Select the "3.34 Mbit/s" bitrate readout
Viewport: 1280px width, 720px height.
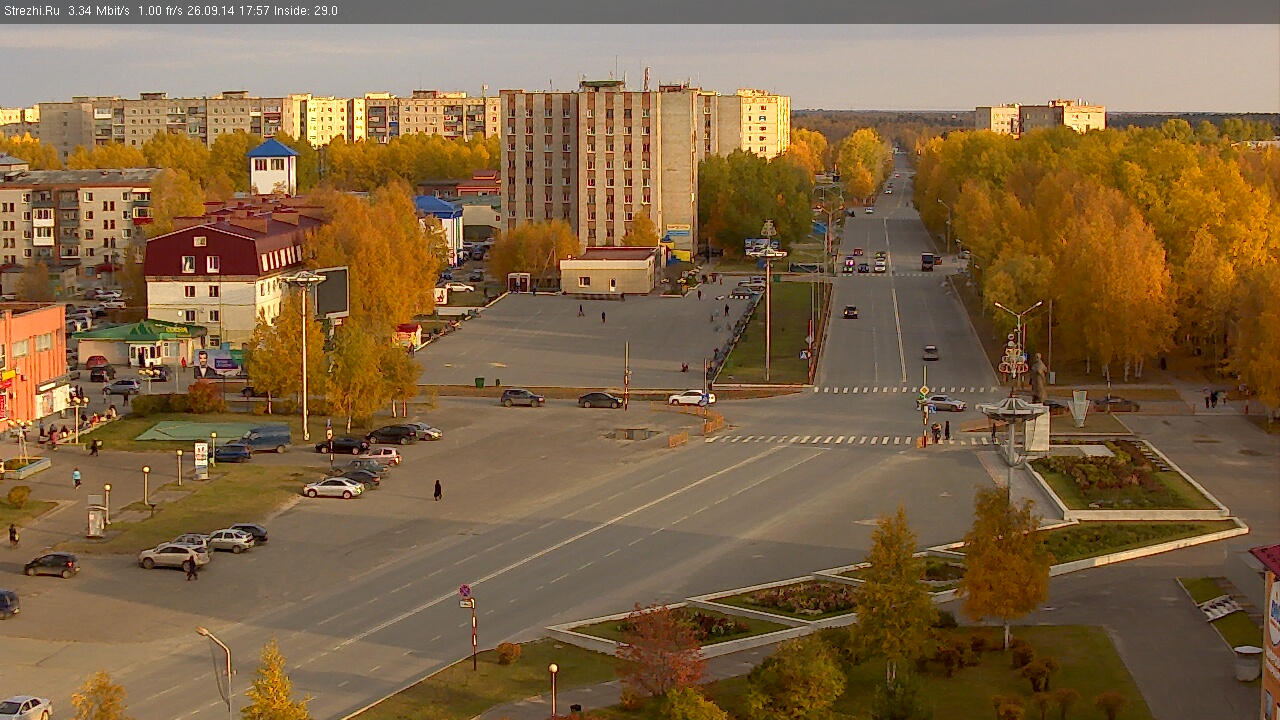(x=99, y=11)
